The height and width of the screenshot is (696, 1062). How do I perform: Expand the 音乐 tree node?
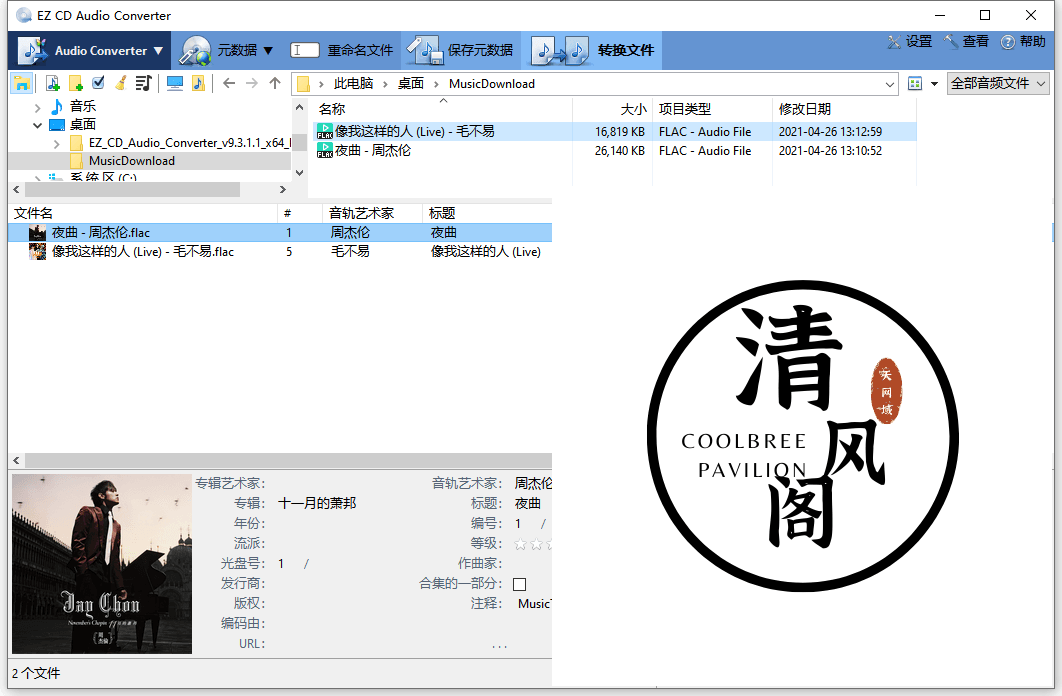point(38,107)
